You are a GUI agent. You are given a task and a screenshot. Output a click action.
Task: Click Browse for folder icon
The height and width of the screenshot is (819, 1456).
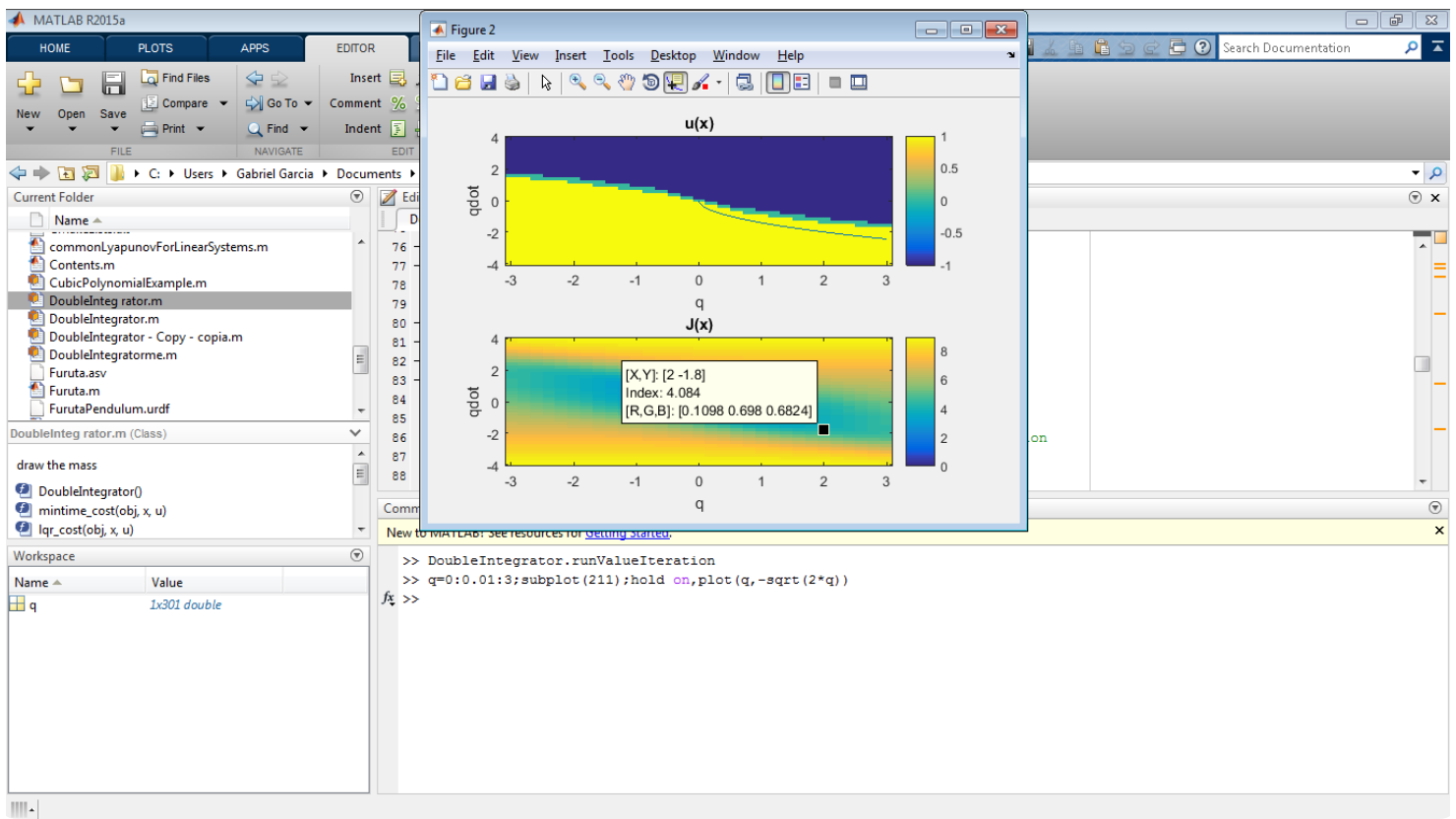90,173
